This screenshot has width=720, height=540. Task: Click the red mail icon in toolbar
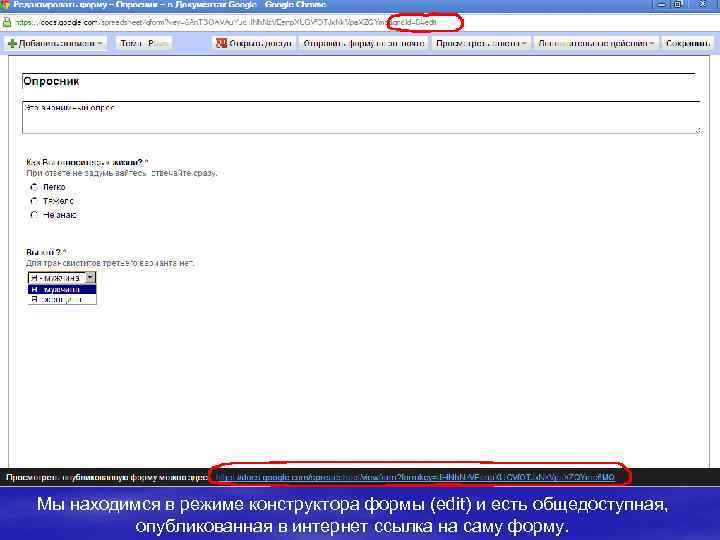pos(221,43)
